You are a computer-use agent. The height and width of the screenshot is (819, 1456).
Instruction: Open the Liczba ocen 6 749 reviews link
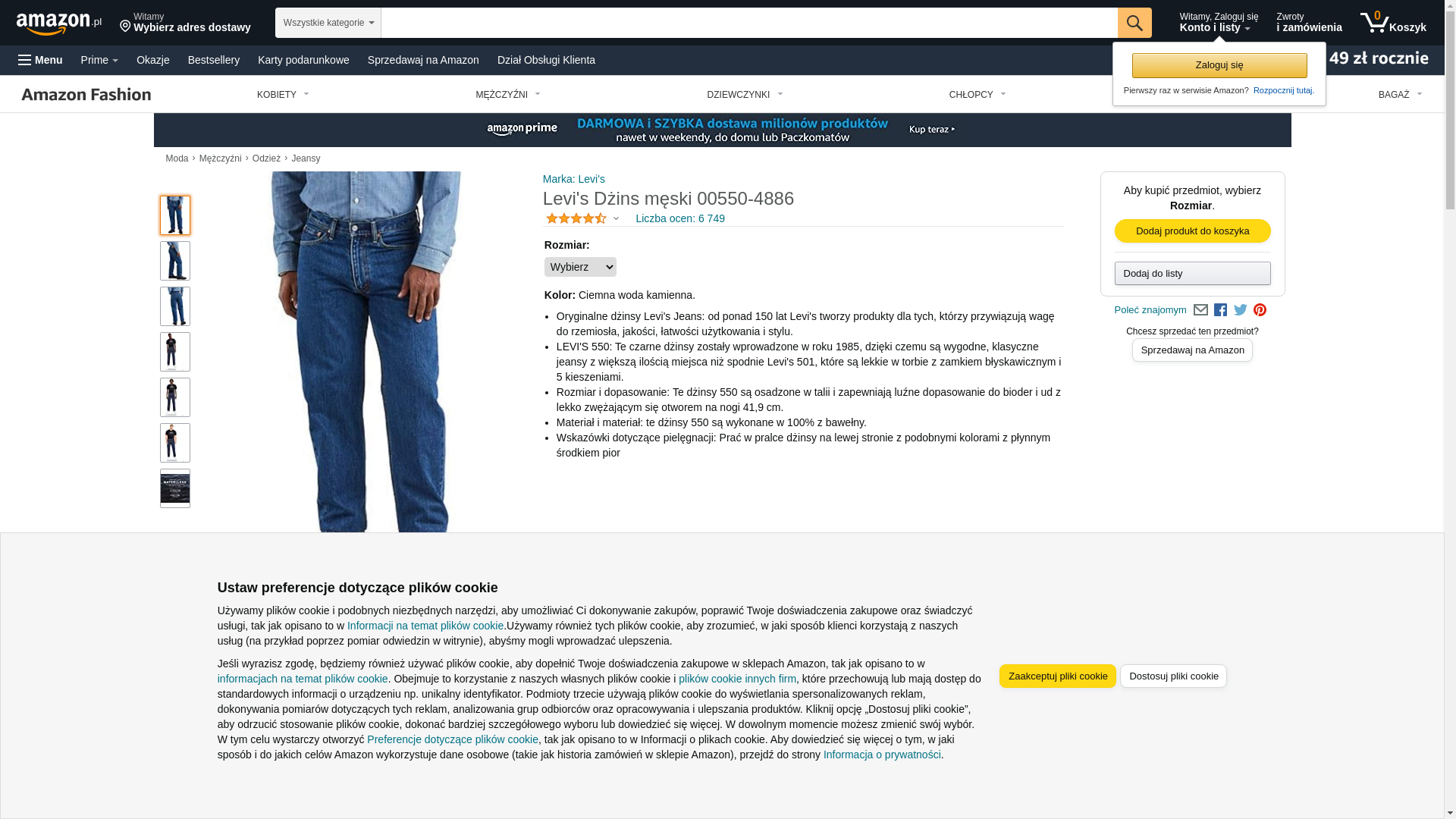click(680, 218)
